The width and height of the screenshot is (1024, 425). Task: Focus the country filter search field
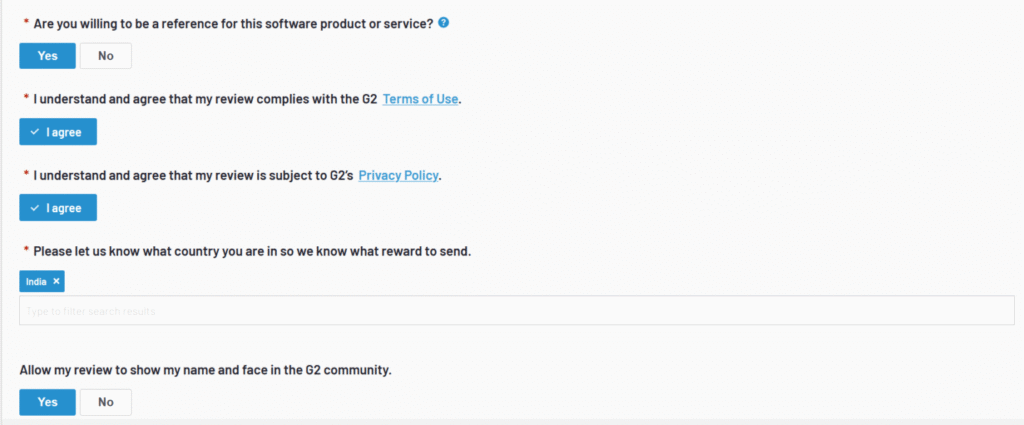(517, 311)
